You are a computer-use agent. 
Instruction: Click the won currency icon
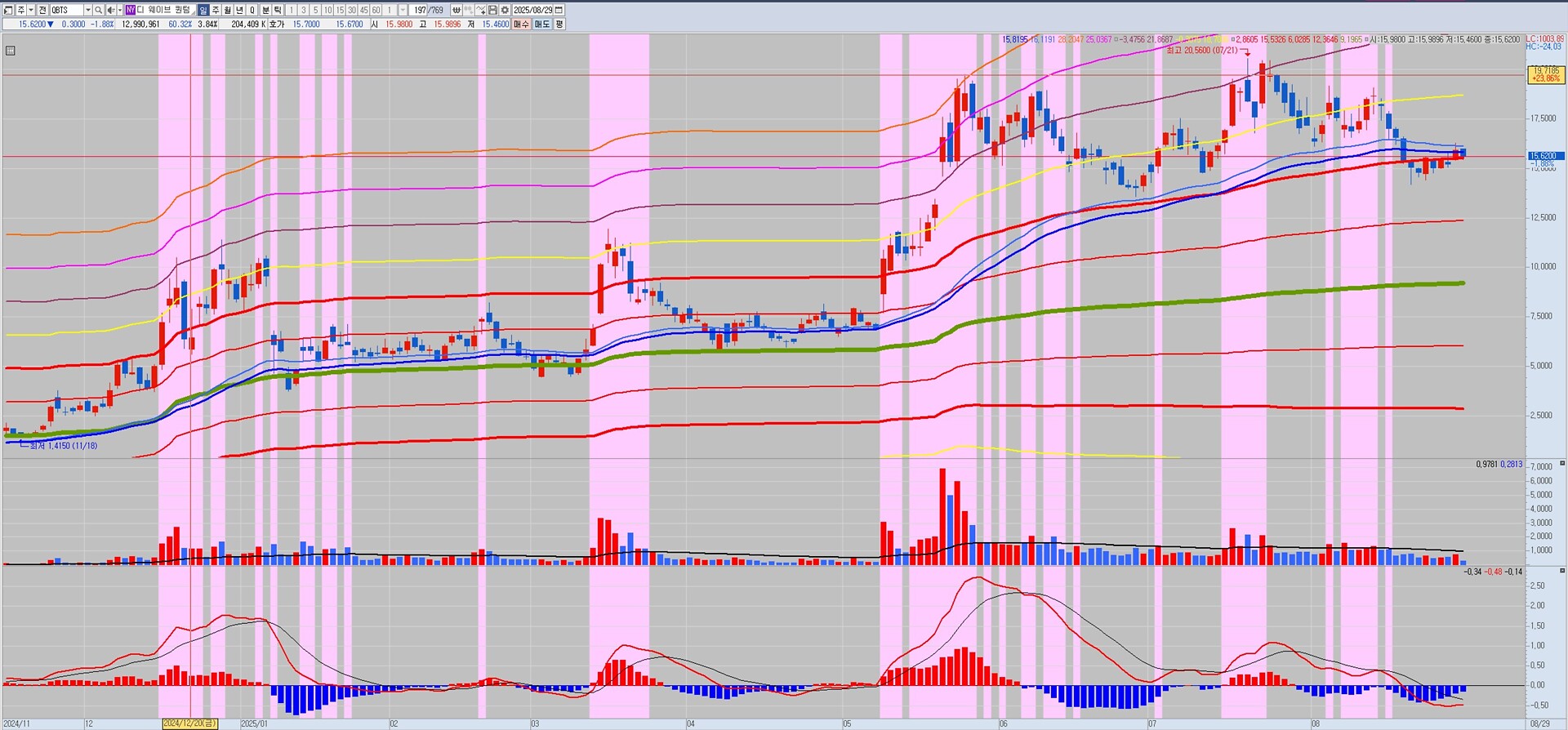(457, 10)
